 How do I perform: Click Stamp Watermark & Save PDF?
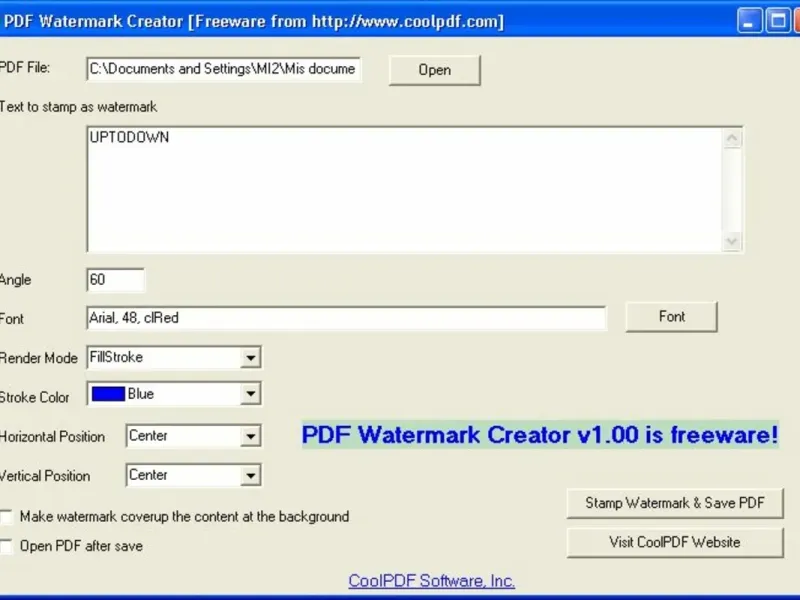coord(674,503)
